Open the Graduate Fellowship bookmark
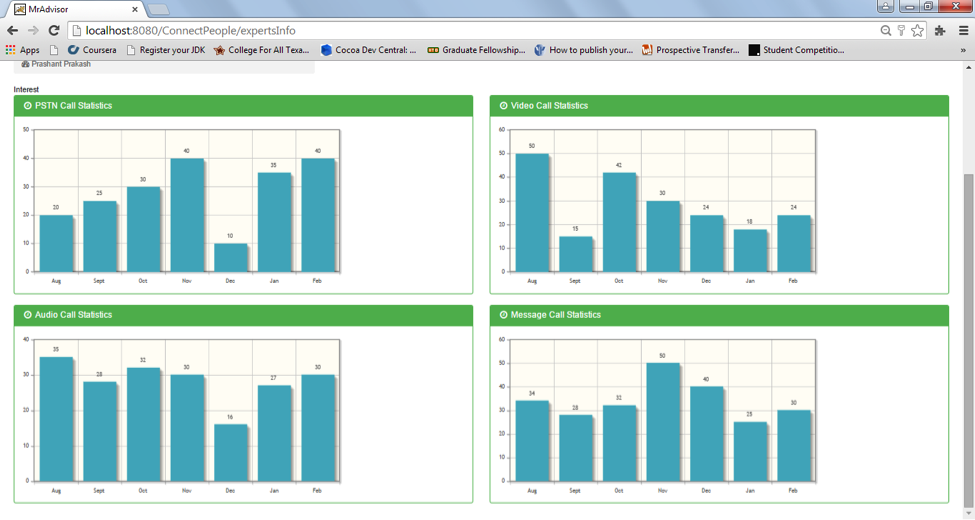This screenshot has height=520, width=975. (x=476, y=50)
